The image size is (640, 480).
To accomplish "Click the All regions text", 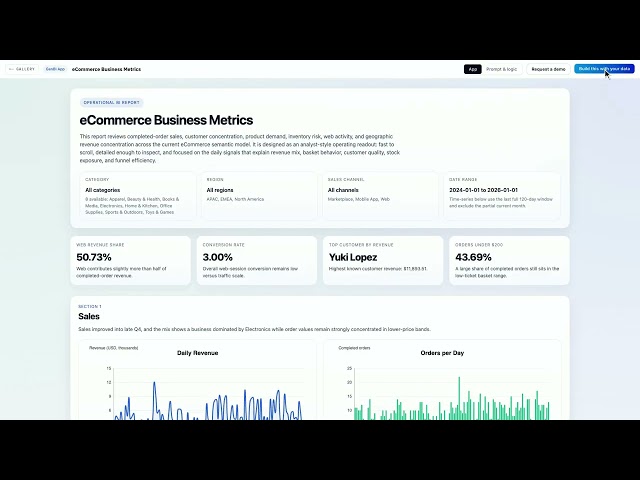I will click(x=220, y=190).
